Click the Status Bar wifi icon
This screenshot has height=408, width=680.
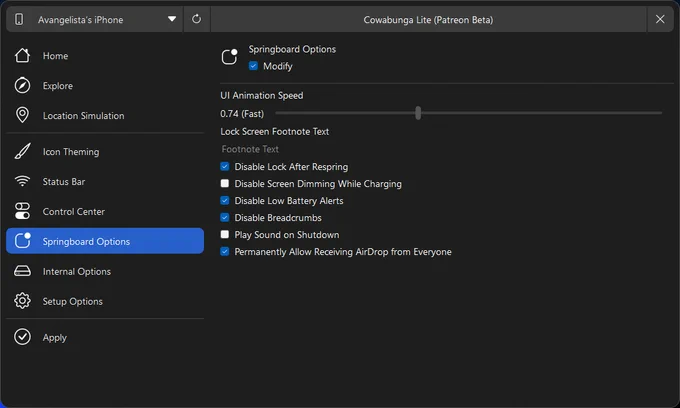(x=22, y=181)
